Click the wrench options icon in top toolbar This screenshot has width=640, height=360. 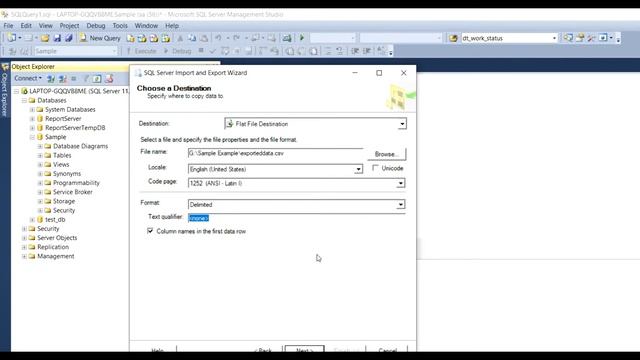tap(591, 38)
